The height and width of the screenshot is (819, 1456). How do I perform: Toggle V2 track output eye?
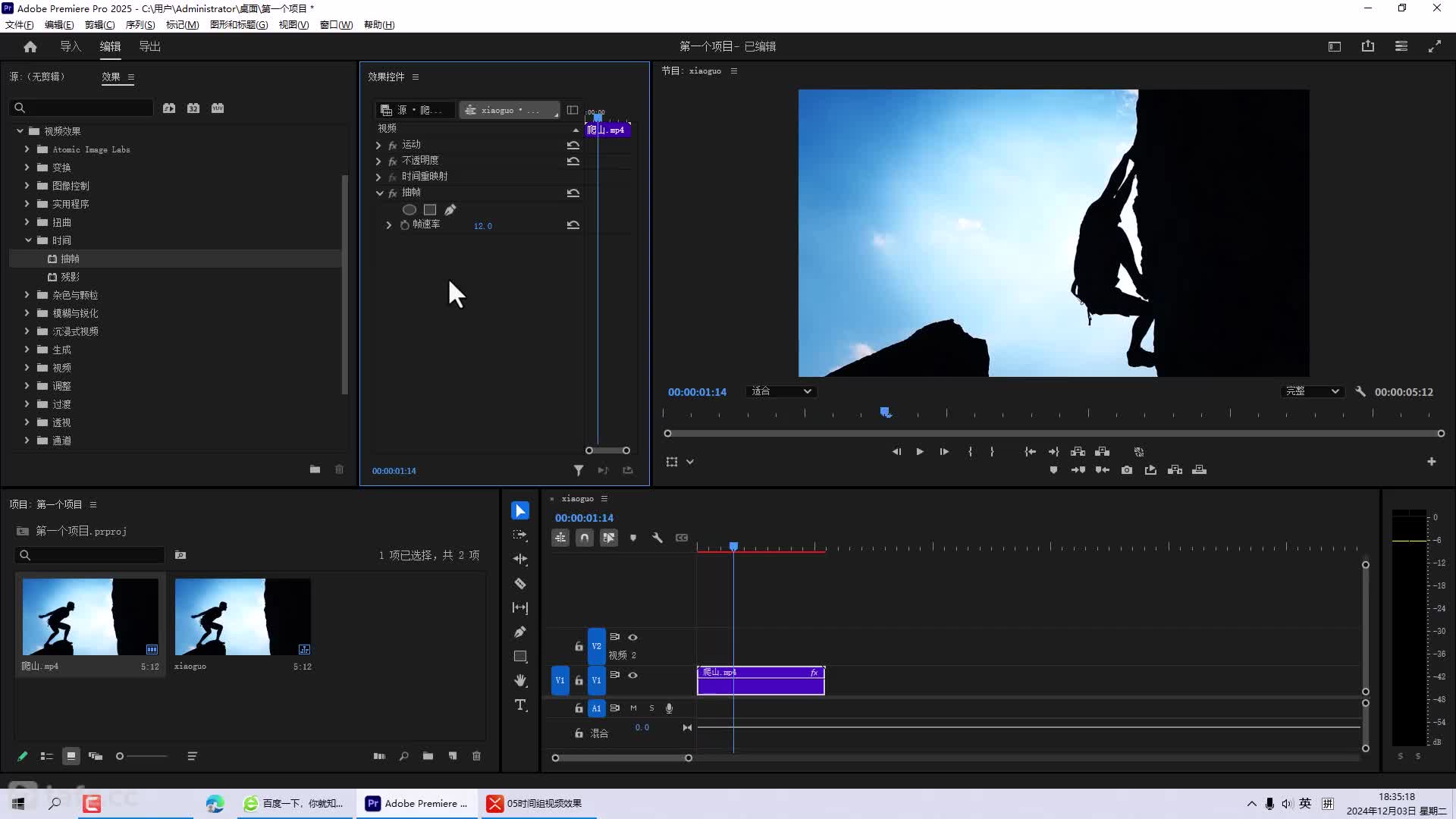pos(632,638)
